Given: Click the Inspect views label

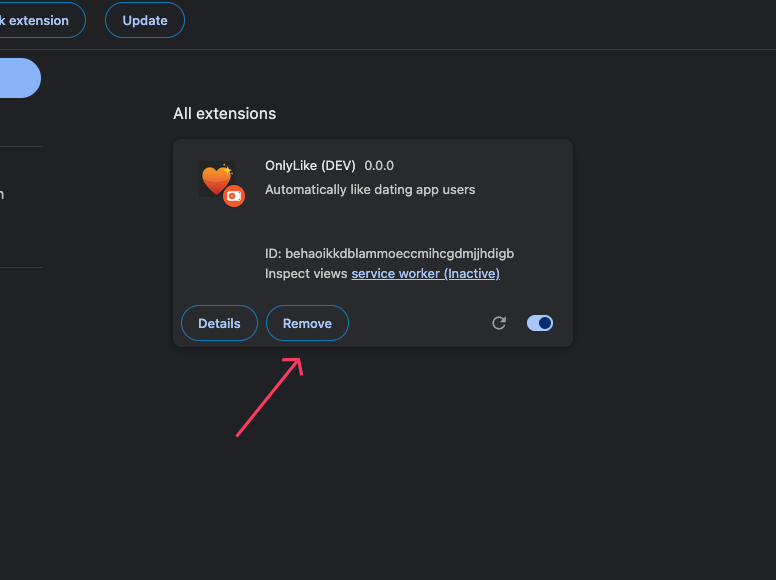Looking at the screenshot, I should (306, 273).
